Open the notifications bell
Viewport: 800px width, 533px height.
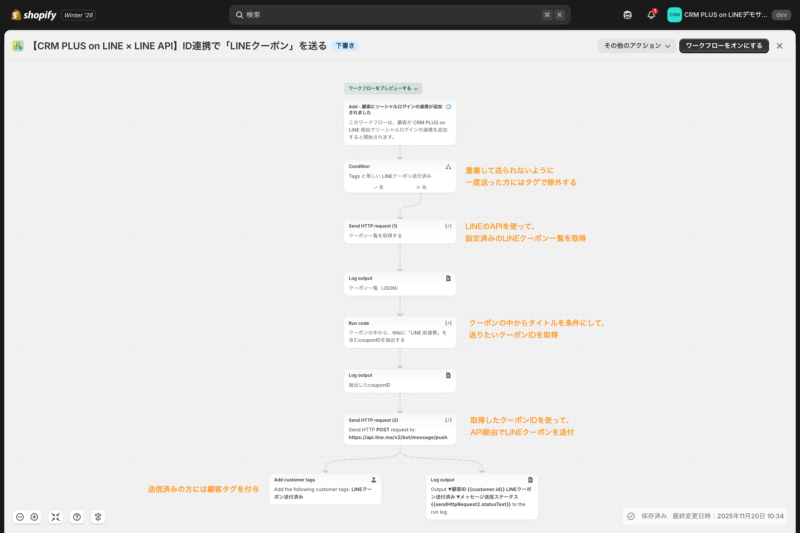tap(651, 15)
